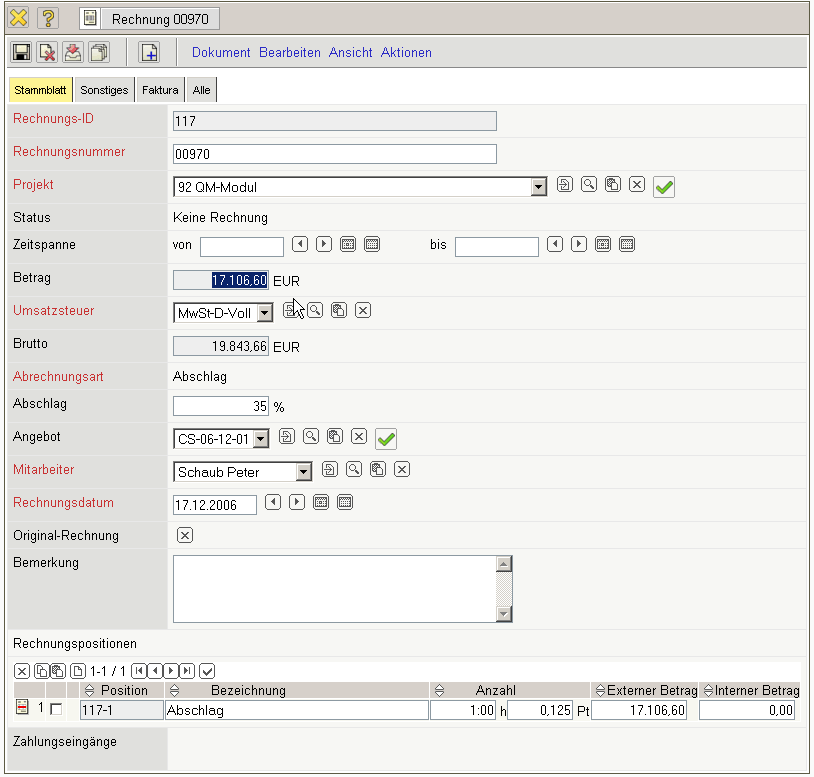Viewport: 814px width, 777px height.
Task: Click the search magnifier next to Projekt
Action: coord(589,185)
